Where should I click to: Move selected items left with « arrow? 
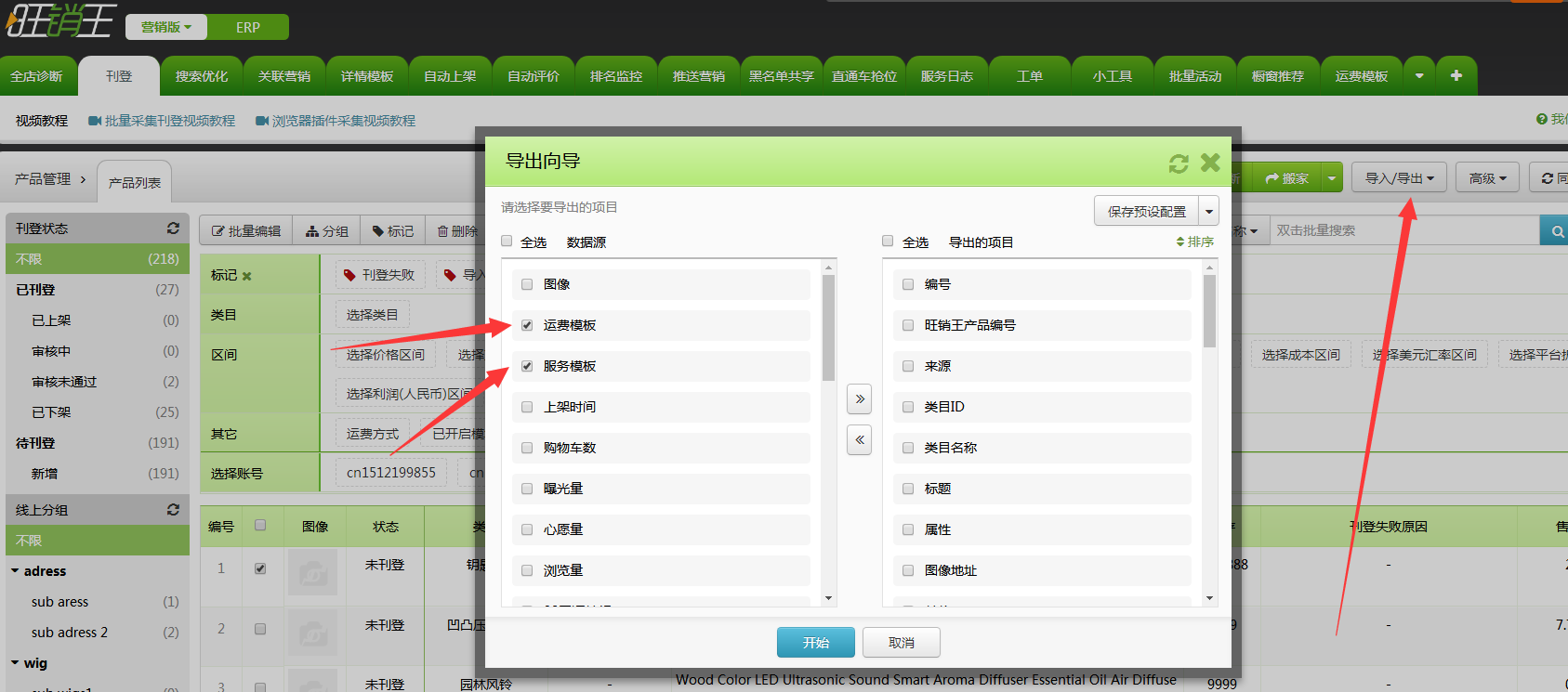pyautogui.click(x=860, y=439)
